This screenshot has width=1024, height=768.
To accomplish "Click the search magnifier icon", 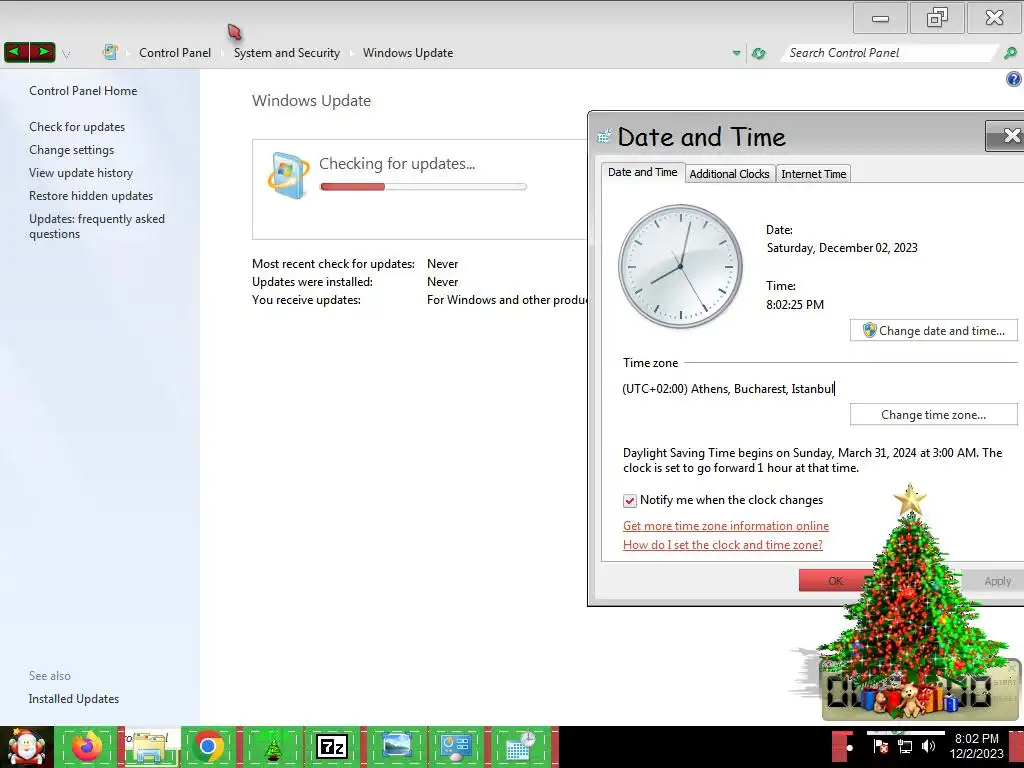I will 1010,53.
